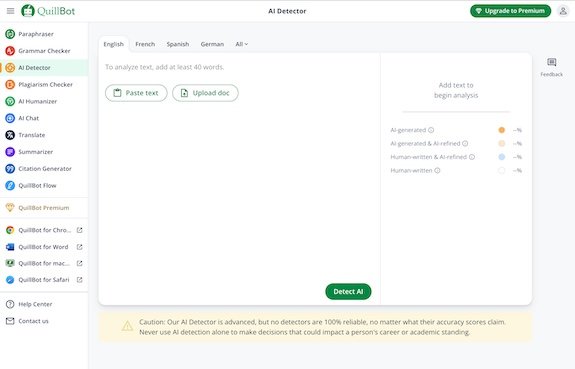Open the Paraphraser tool
The width and height of the screenshot is (575, 369).
tap(44, 34)
